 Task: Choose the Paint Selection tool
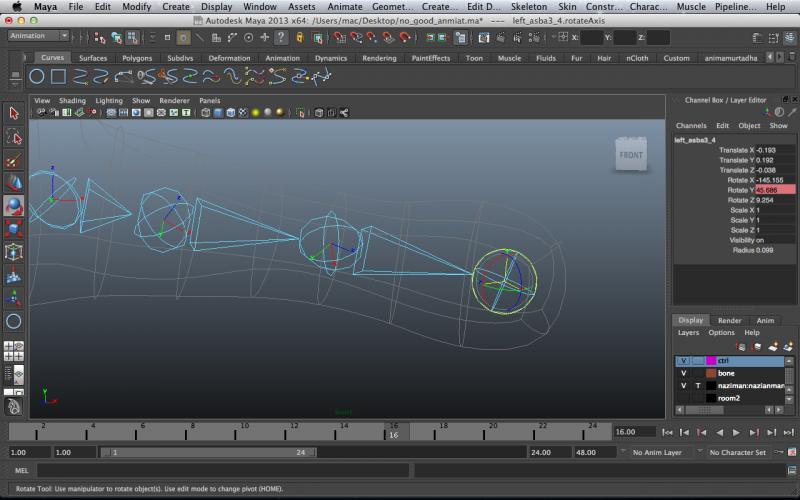click(x=14, y=160)
